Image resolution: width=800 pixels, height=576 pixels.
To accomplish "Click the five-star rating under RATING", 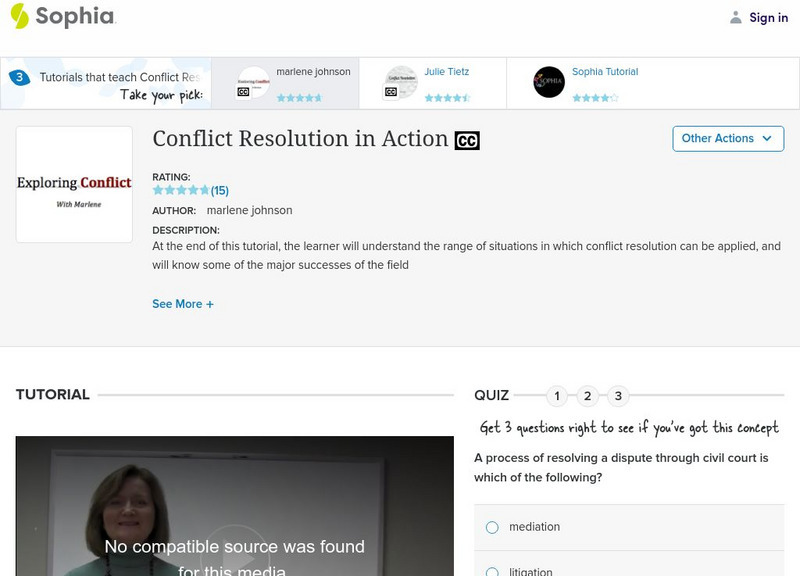I will 181,190.
